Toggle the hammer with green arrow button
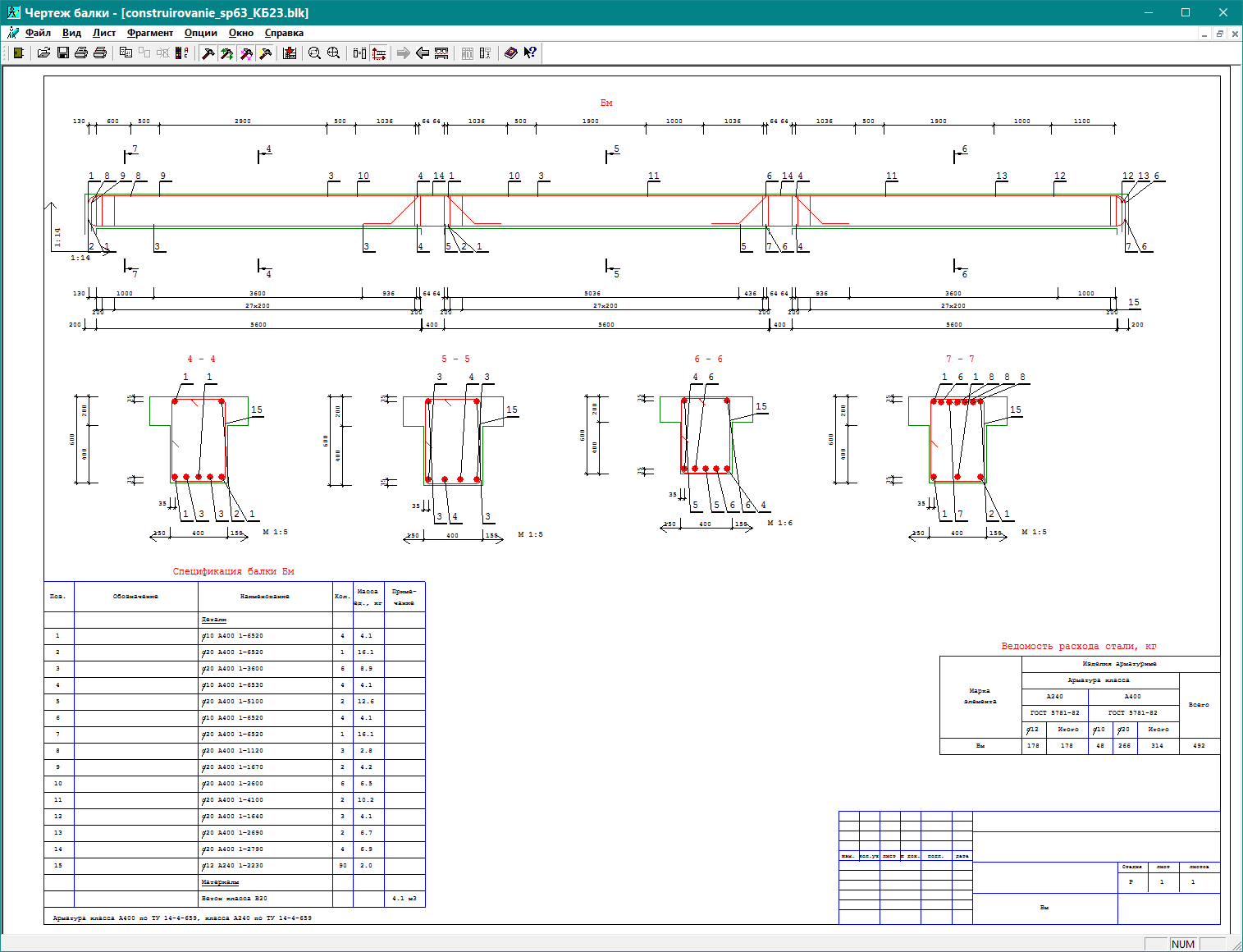1243x952 pixels. pos(227,53)
